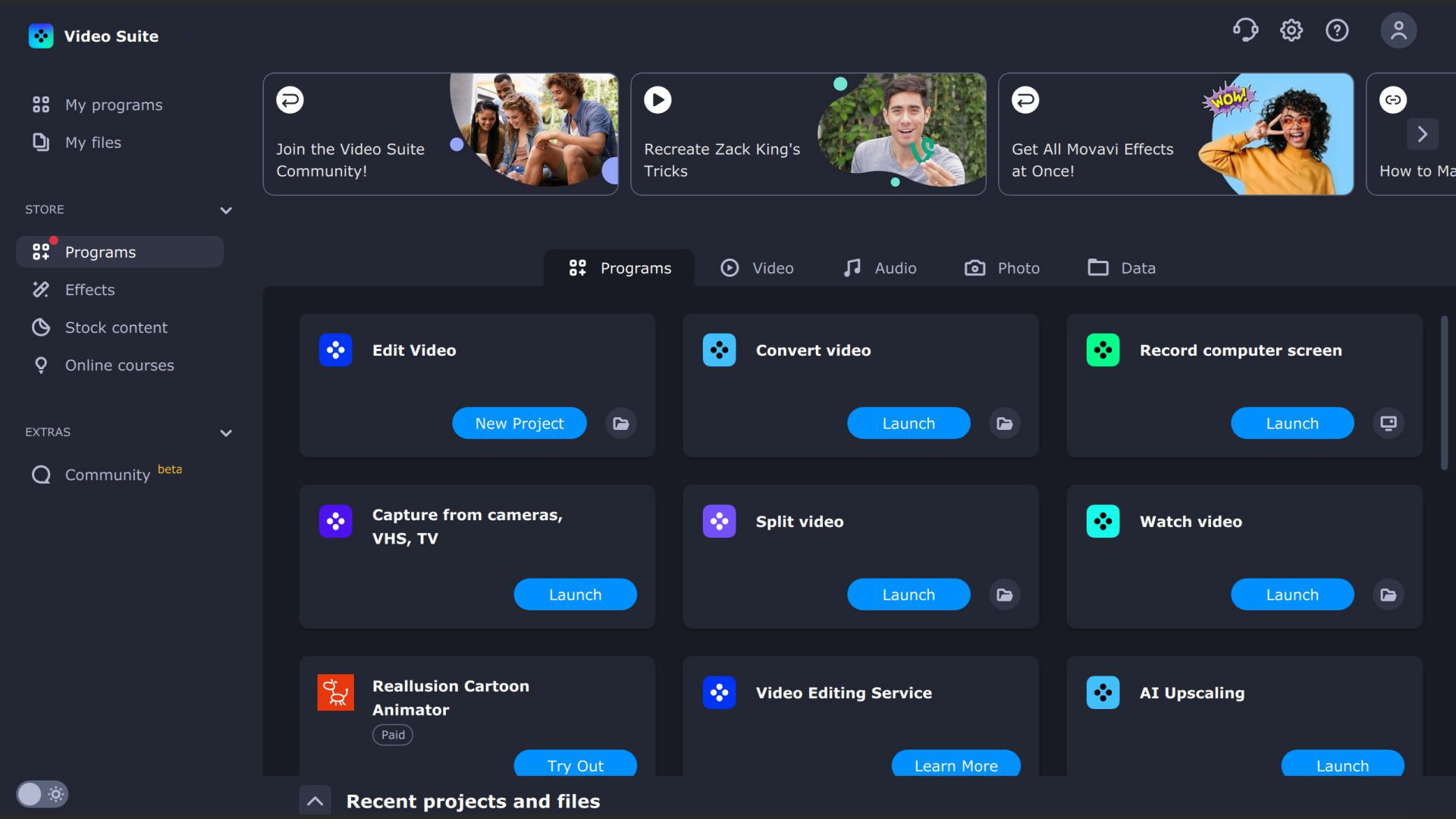
Task: Click Try Out for Reallusion Cartoon Animator
Action: tap(576, 764)
